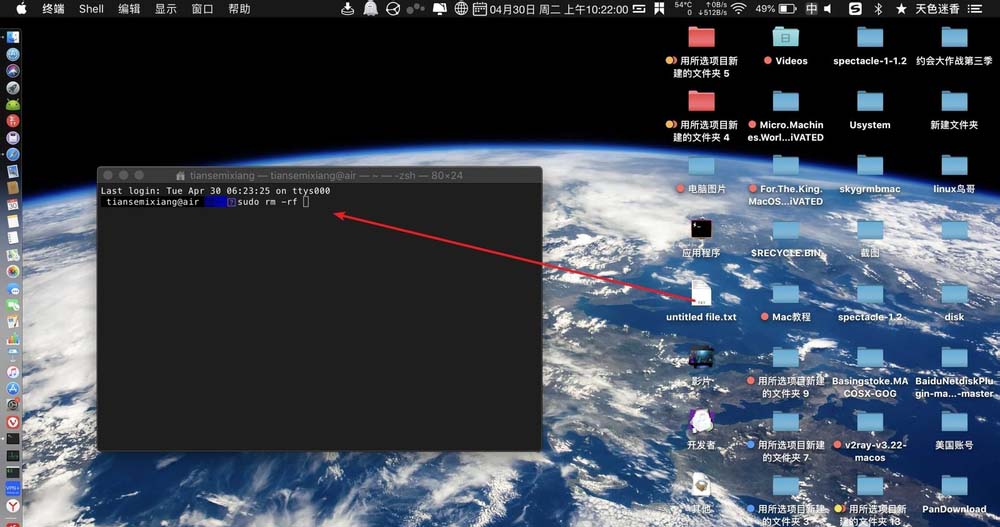Select the PanDownload folder on desktop
This screenshot has height=527, width=1000.
tap(954, 494)
